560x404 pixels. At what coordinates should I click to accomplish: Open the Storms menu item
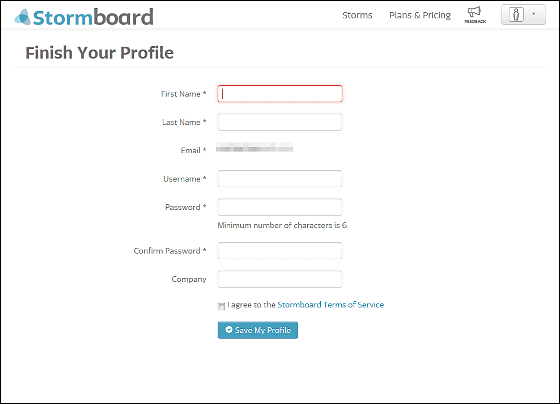357,15
